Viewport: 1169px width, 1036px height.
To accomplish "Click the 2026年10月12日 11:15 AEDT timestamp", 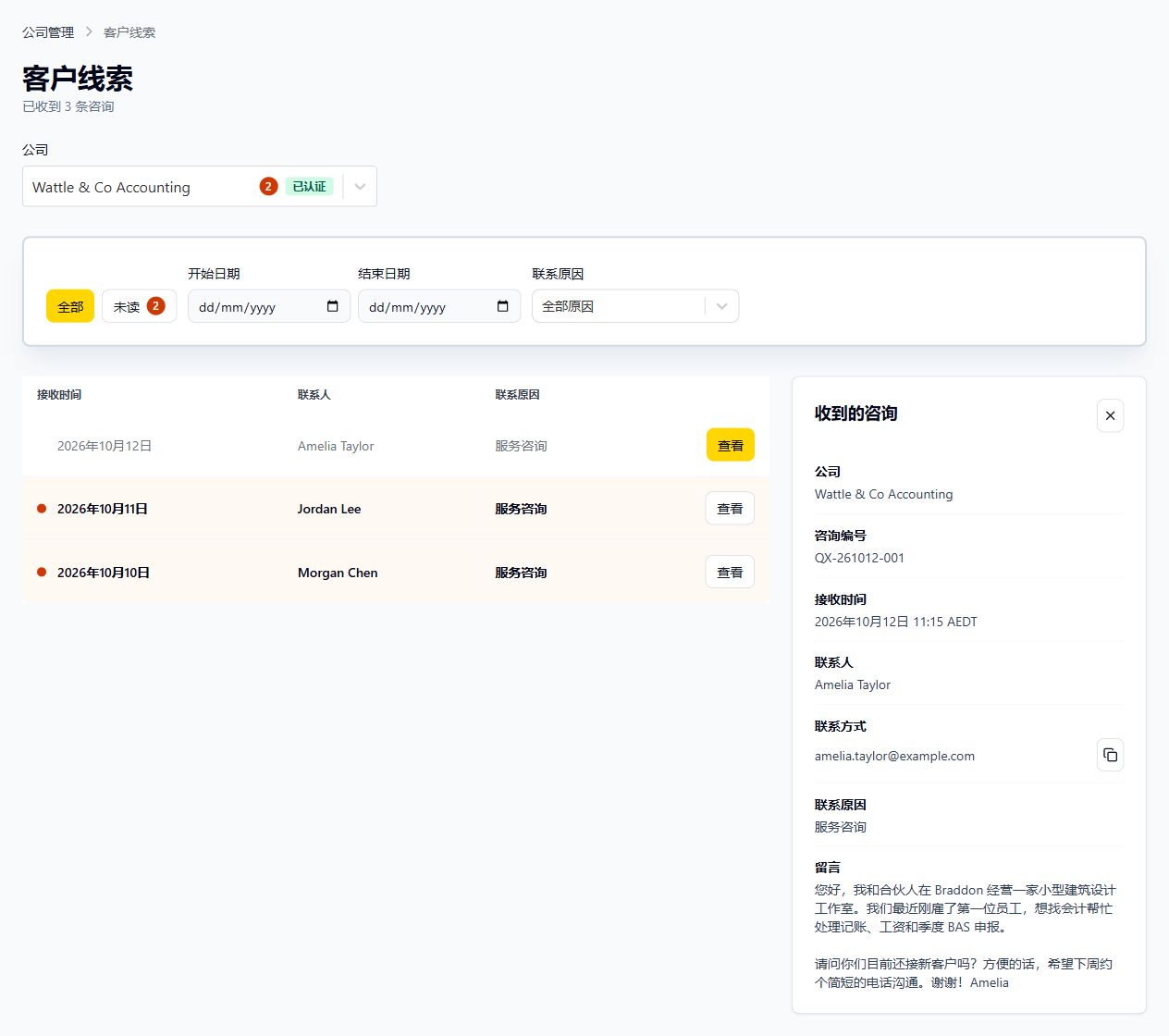I will (896, 622).
